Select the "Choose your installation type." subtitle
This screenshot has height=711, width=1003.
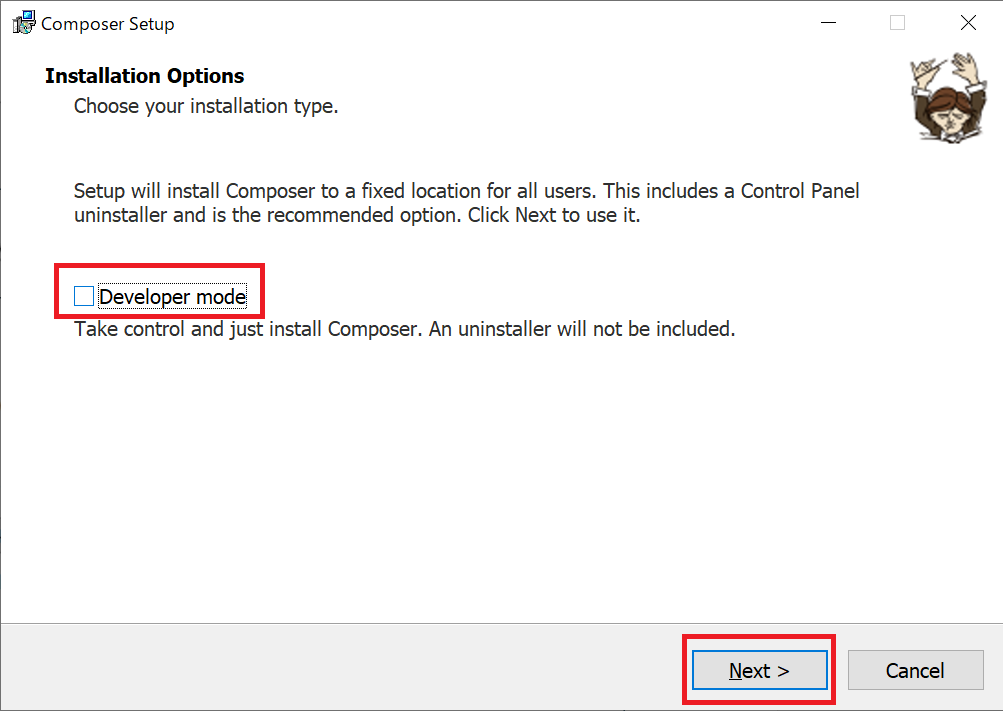[x=206, y=106]
